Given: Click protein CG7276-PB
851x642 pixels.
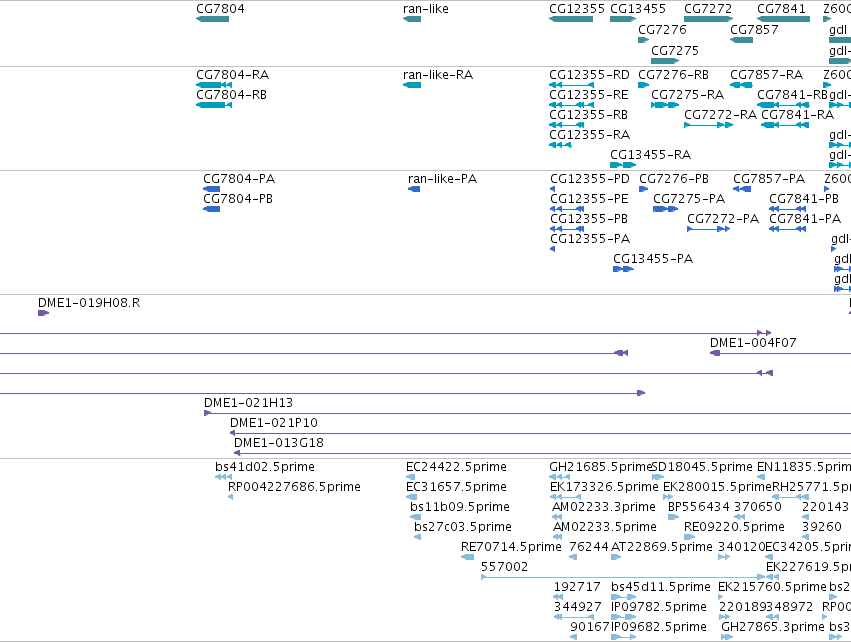Looking at the screenshot, I should [x=644, y=189].
